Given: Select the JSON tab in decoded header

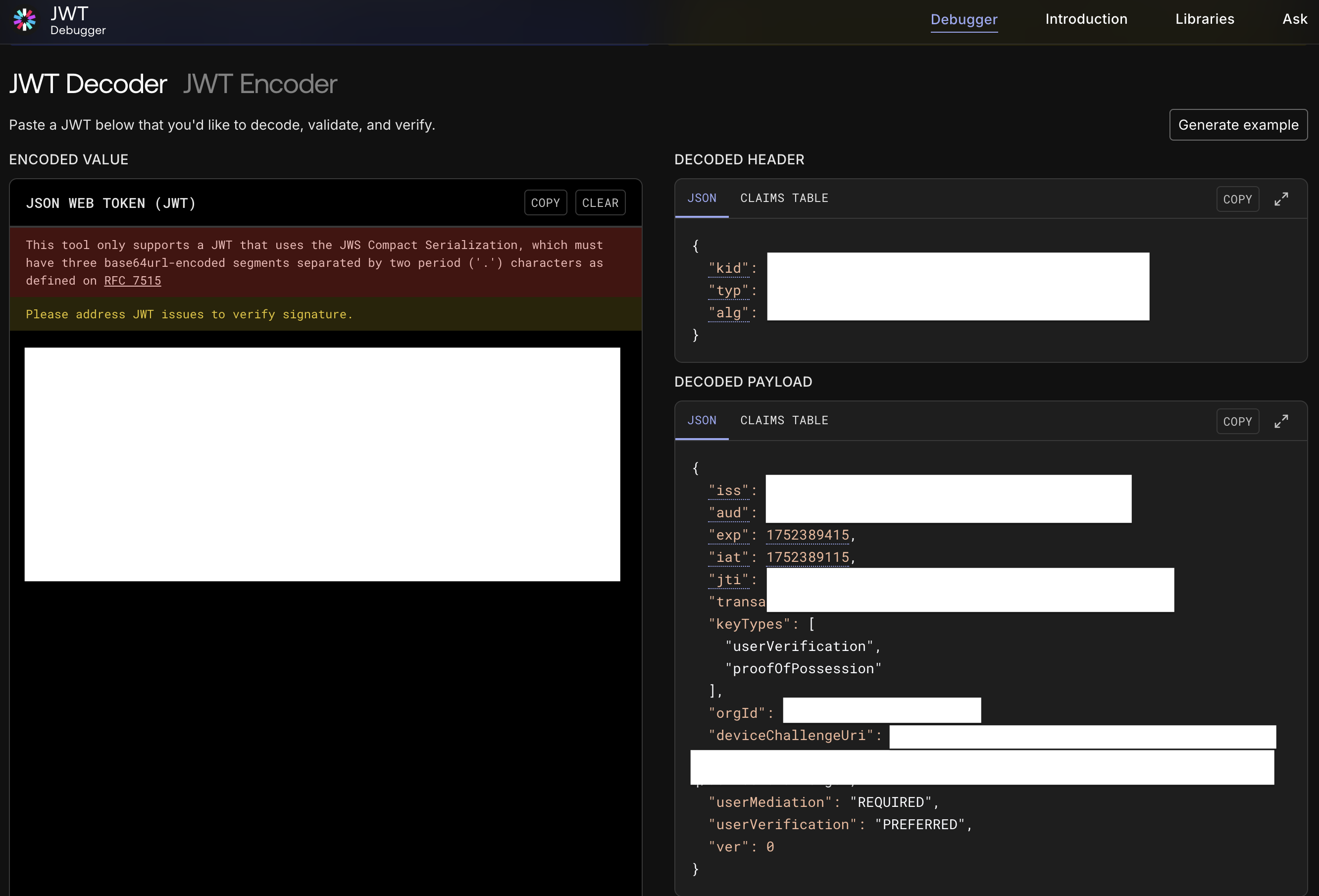Looking at the screenshot, I should point(702,198).
